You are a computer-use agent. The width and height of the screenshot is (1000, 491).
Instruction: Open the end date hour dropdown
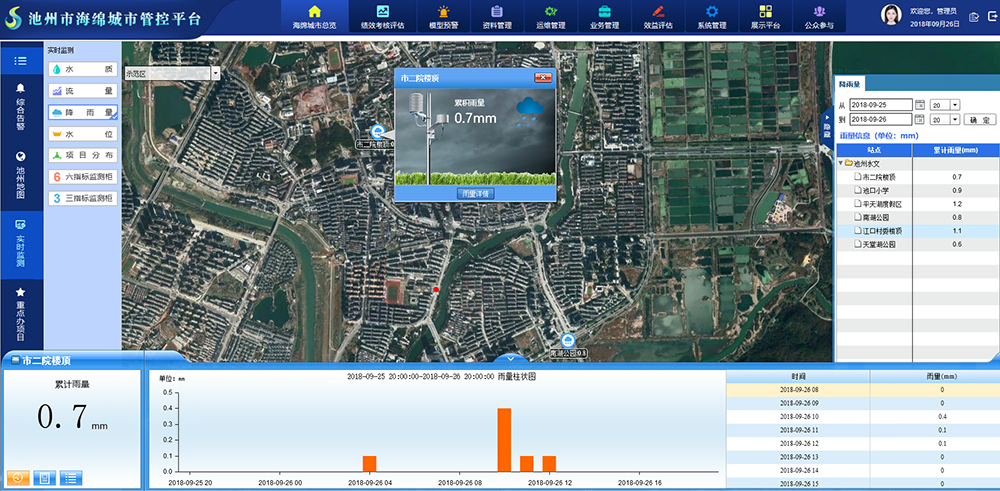955,120
